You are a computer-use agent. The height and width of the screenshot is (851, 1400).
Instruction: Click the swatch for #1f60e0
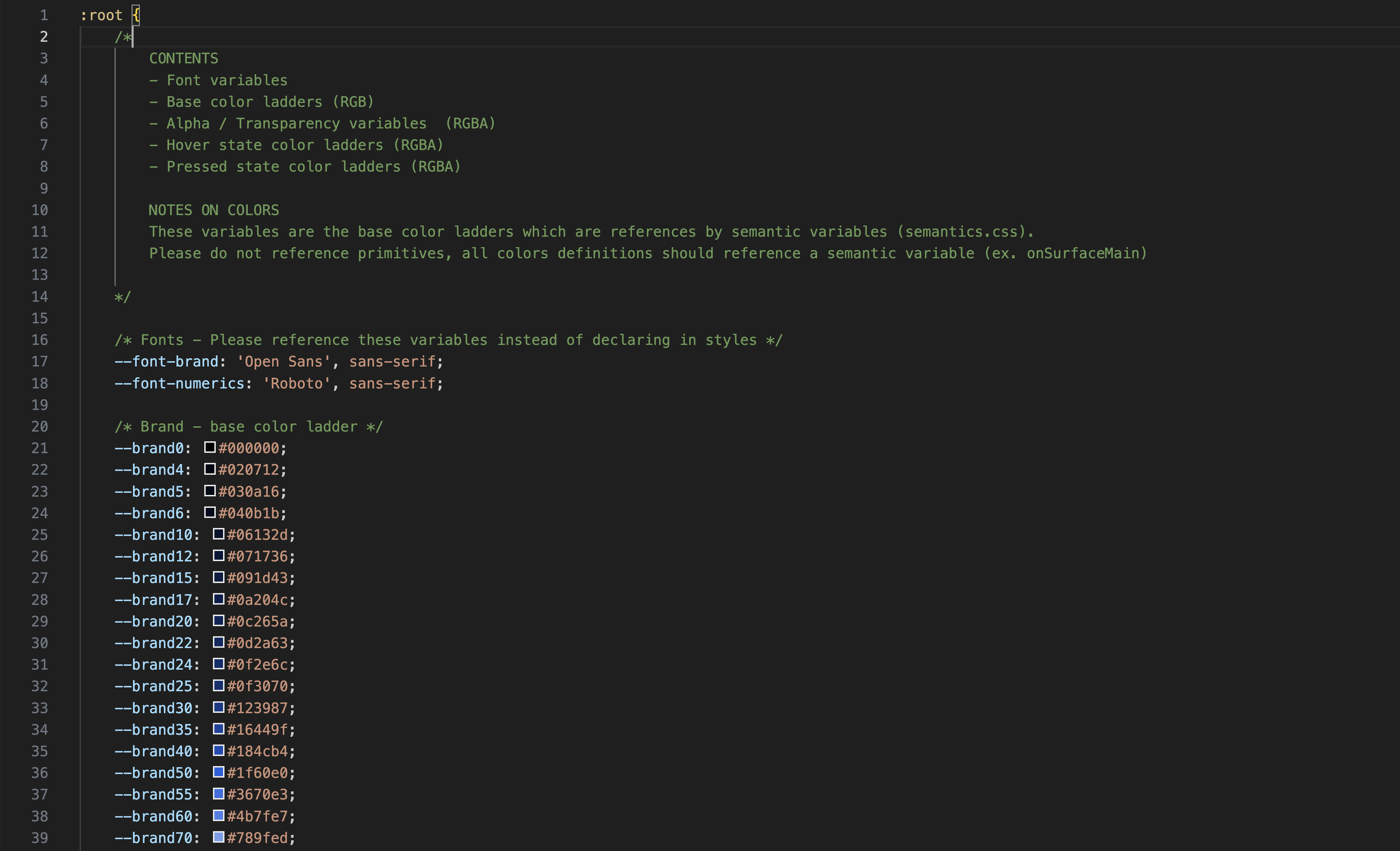218,772
